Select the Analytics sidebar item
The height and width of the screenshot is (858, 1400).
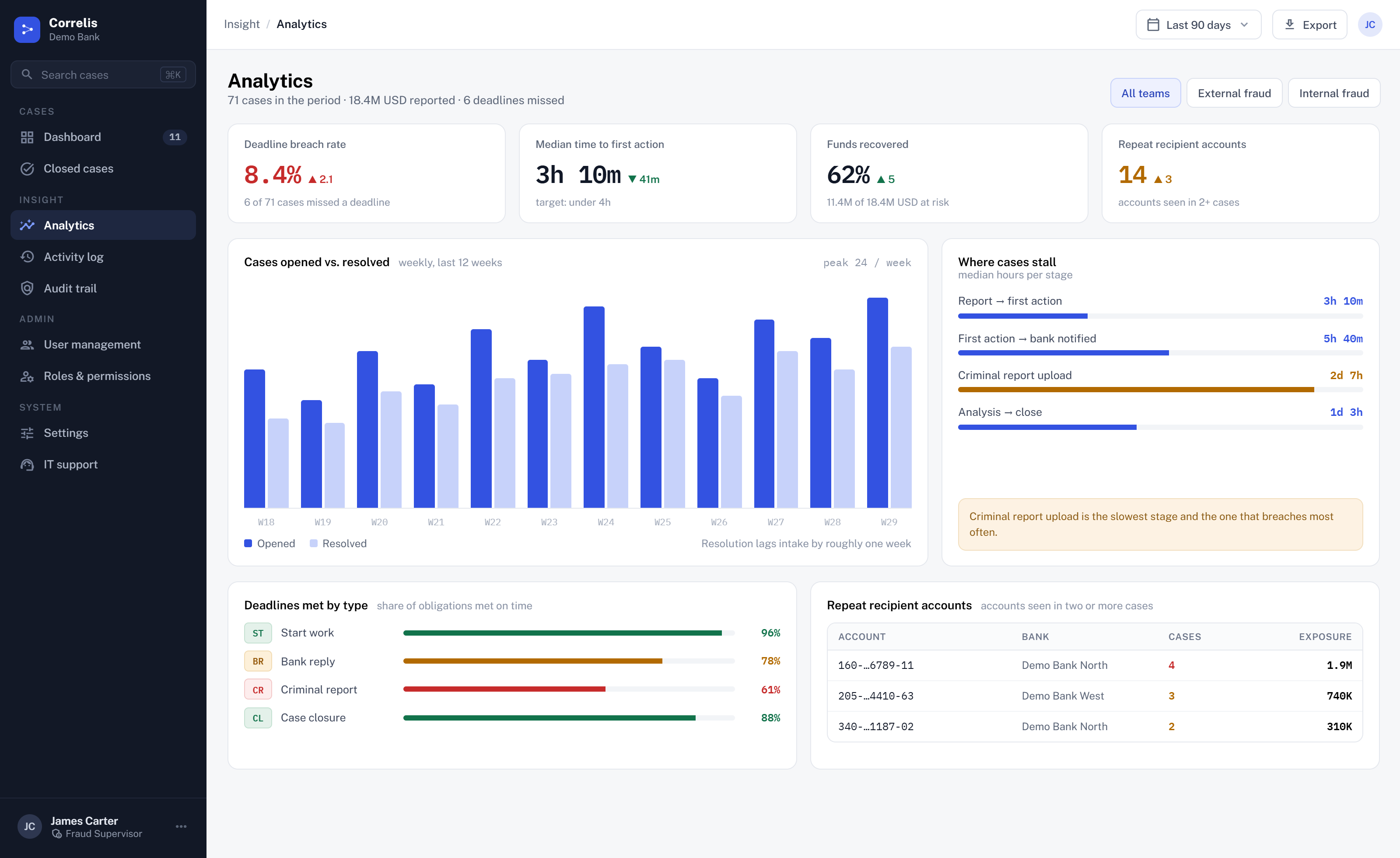[103, 225]
